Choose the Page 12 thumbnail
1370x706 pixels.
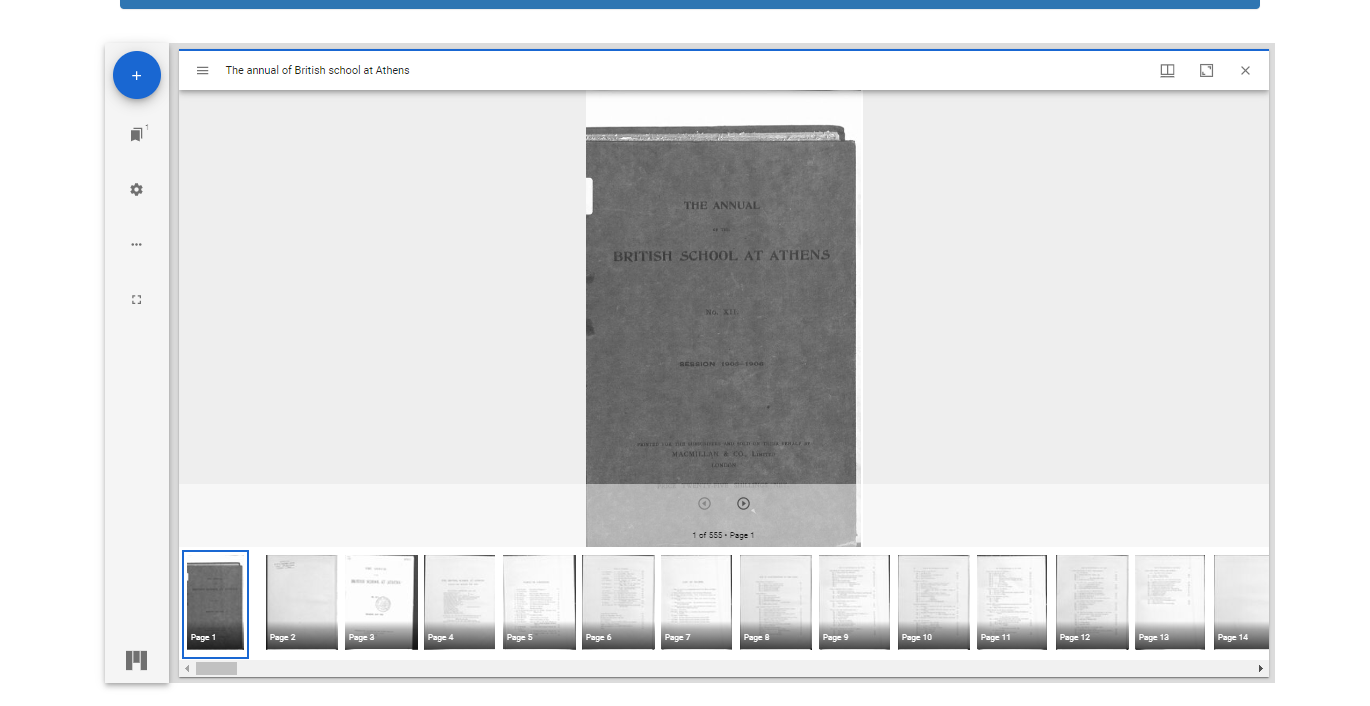point(1092,603)
